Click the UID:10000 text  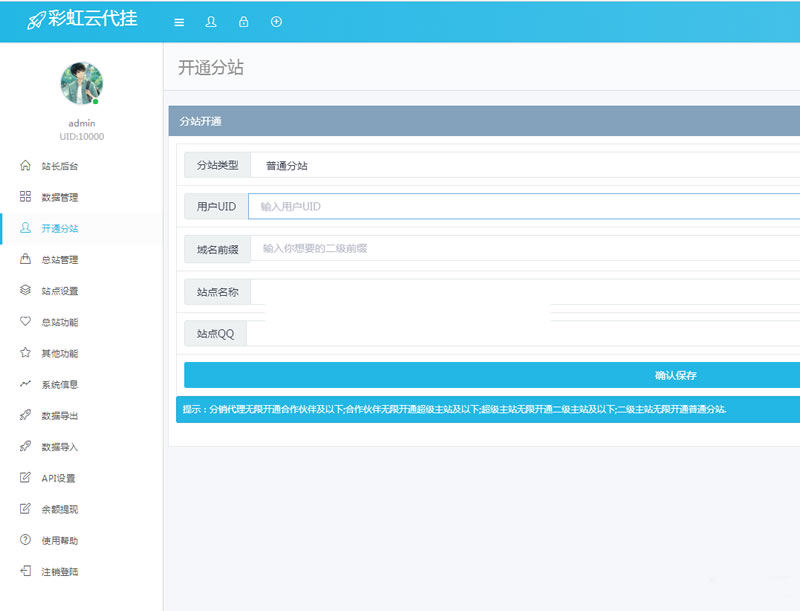(82, 137)
